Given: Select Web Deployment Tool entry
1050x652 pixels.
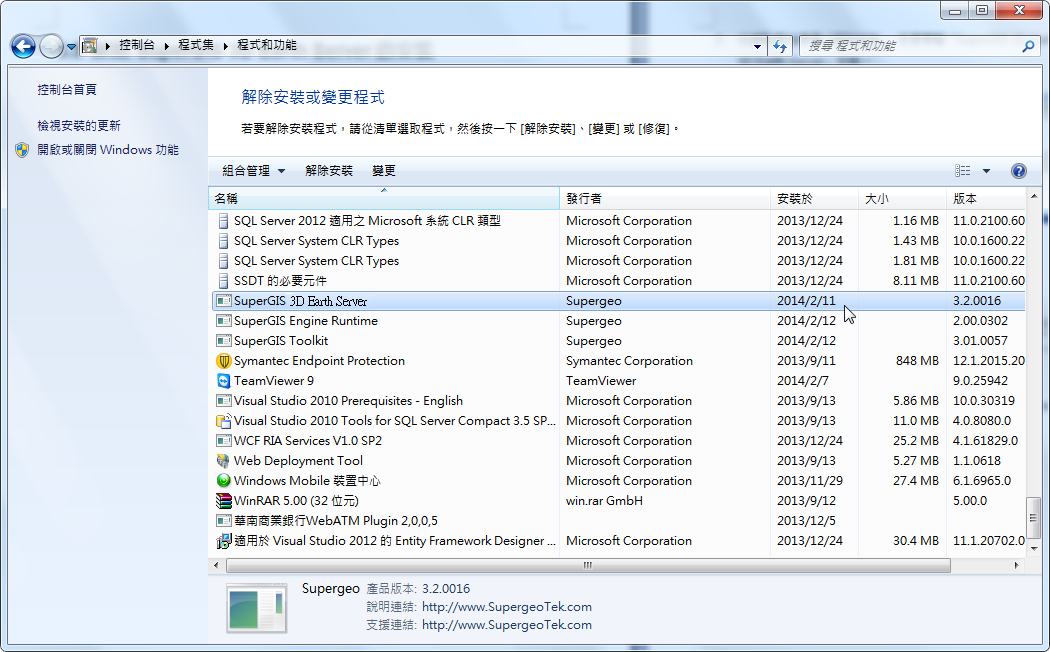Looking at the screenshot, I should point(298,461).
